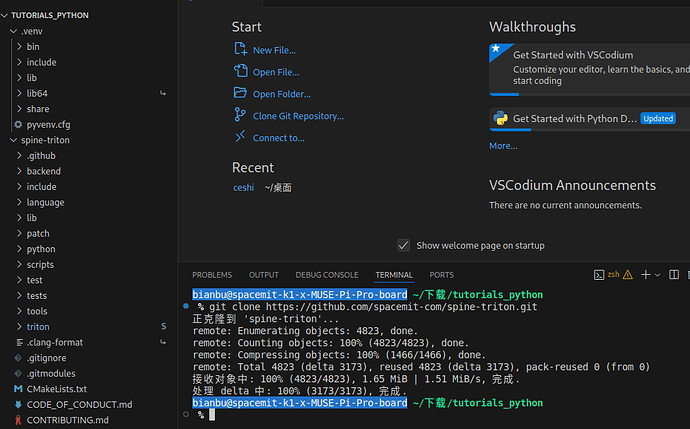Open CODE_OF_CONDUCT.md in the explorer
Viewport: 690px width, 429px height.
point(79,404)
